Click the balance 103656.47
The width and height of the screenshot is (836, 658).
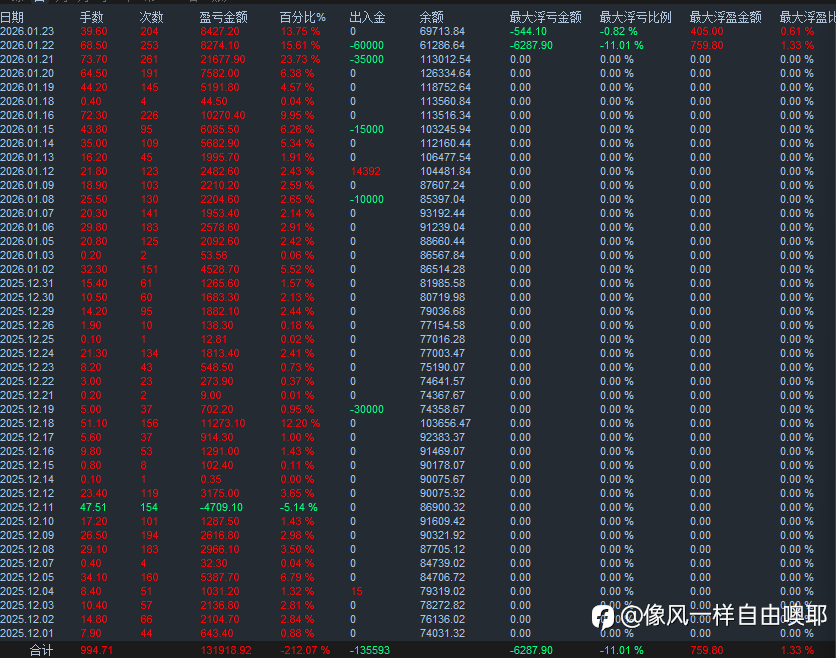pyautogui.click(x=445, y=423)
